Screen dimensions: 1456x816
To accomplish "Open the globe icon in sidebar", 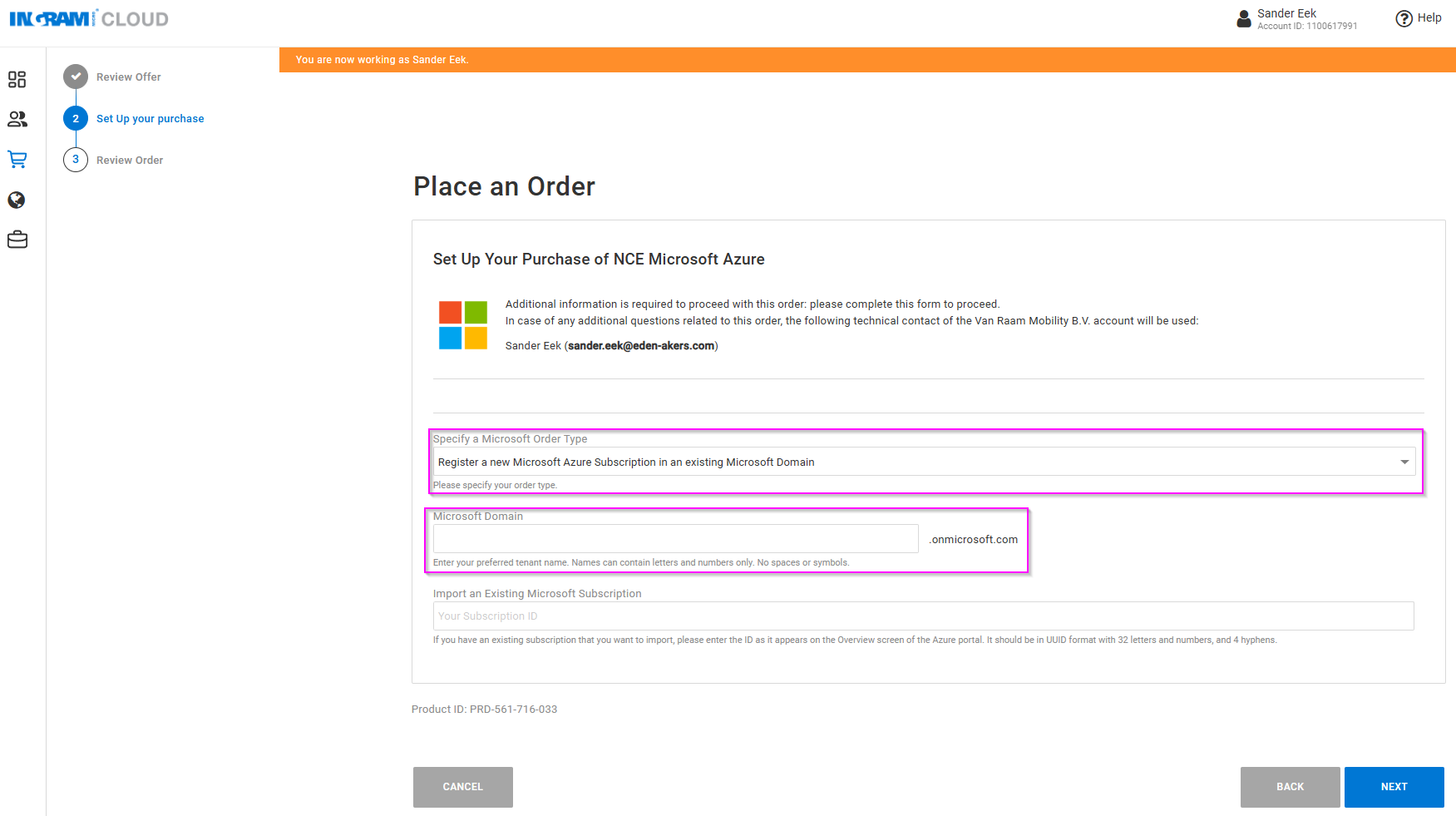I will point(17,200).
